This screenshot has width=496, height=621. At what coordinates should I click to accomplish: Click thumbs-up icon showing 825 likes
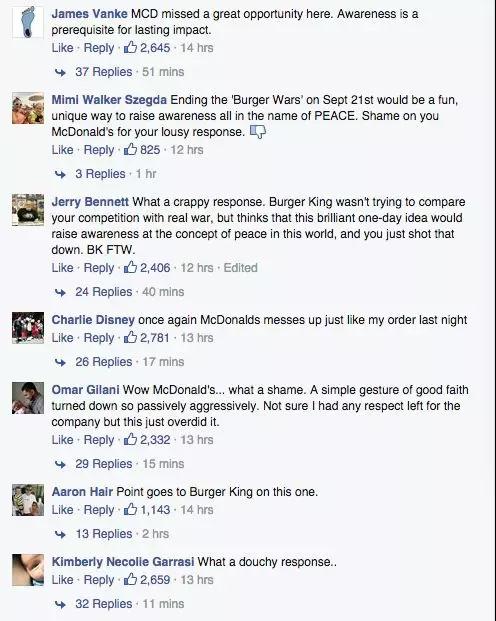130,149
